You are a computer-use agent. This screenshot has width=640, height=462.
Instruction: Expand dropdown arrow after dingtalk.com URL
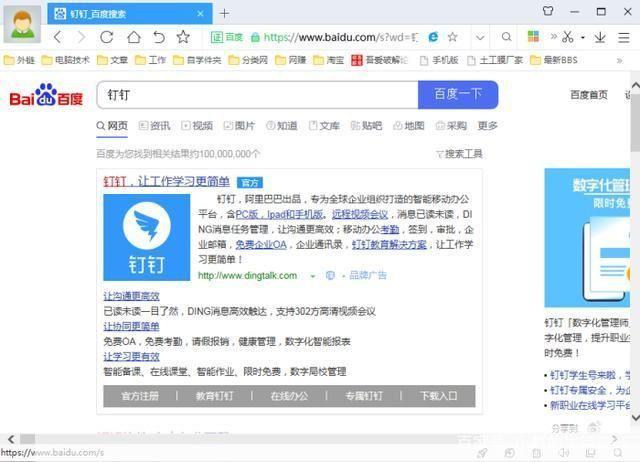pos(313,276)
